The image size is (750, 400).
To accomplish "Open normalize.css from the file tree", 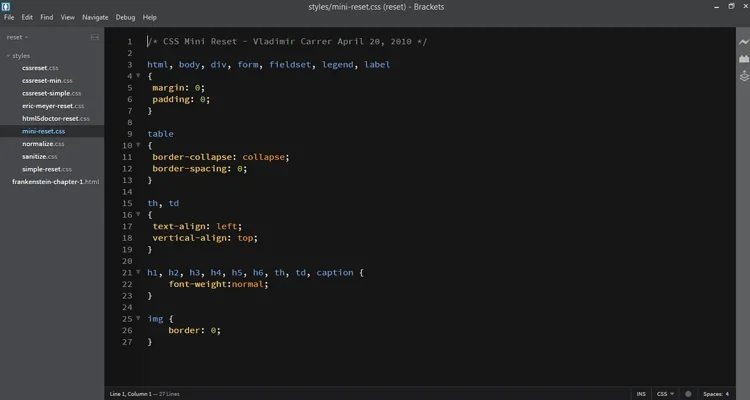I will [42, 144].
